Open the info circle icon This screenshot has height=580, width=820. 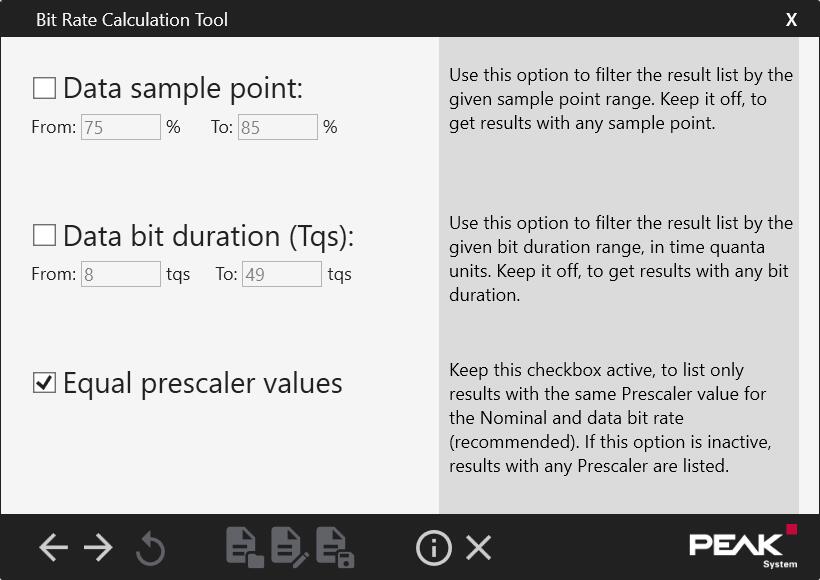point(434,548)
